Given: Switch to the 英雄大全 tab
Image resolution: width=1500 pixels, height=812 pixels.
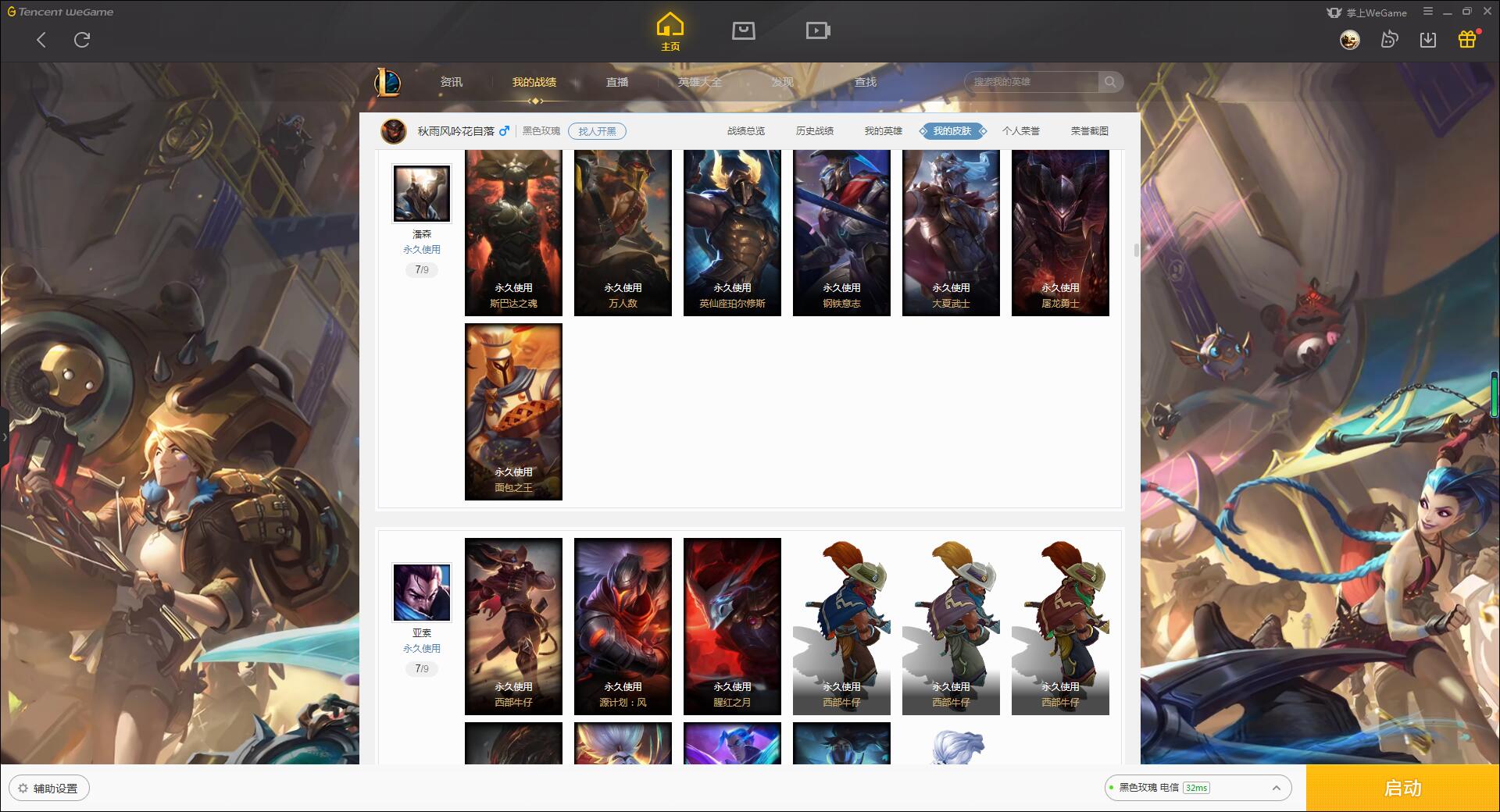Looking at the screenshot, I should pyautogui.click(x=700, y=82).
